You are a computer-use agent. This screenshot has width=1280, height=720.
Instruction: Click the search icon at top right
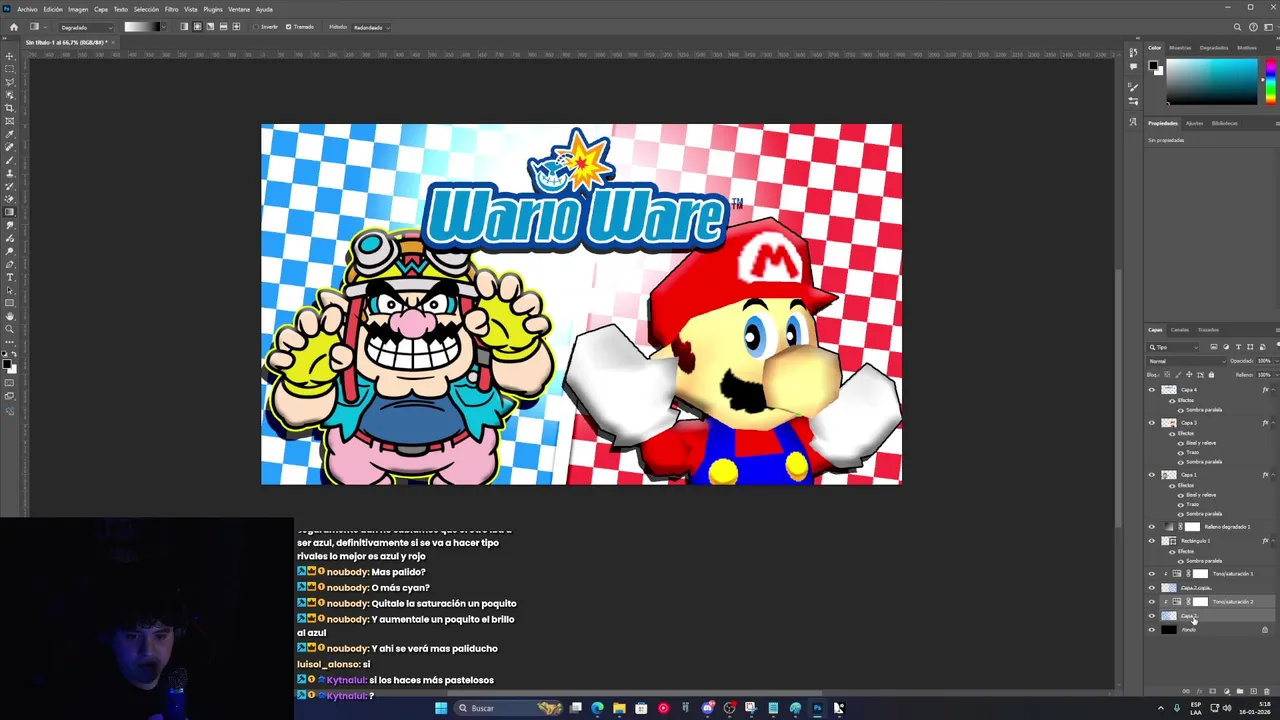point(1237,27)
